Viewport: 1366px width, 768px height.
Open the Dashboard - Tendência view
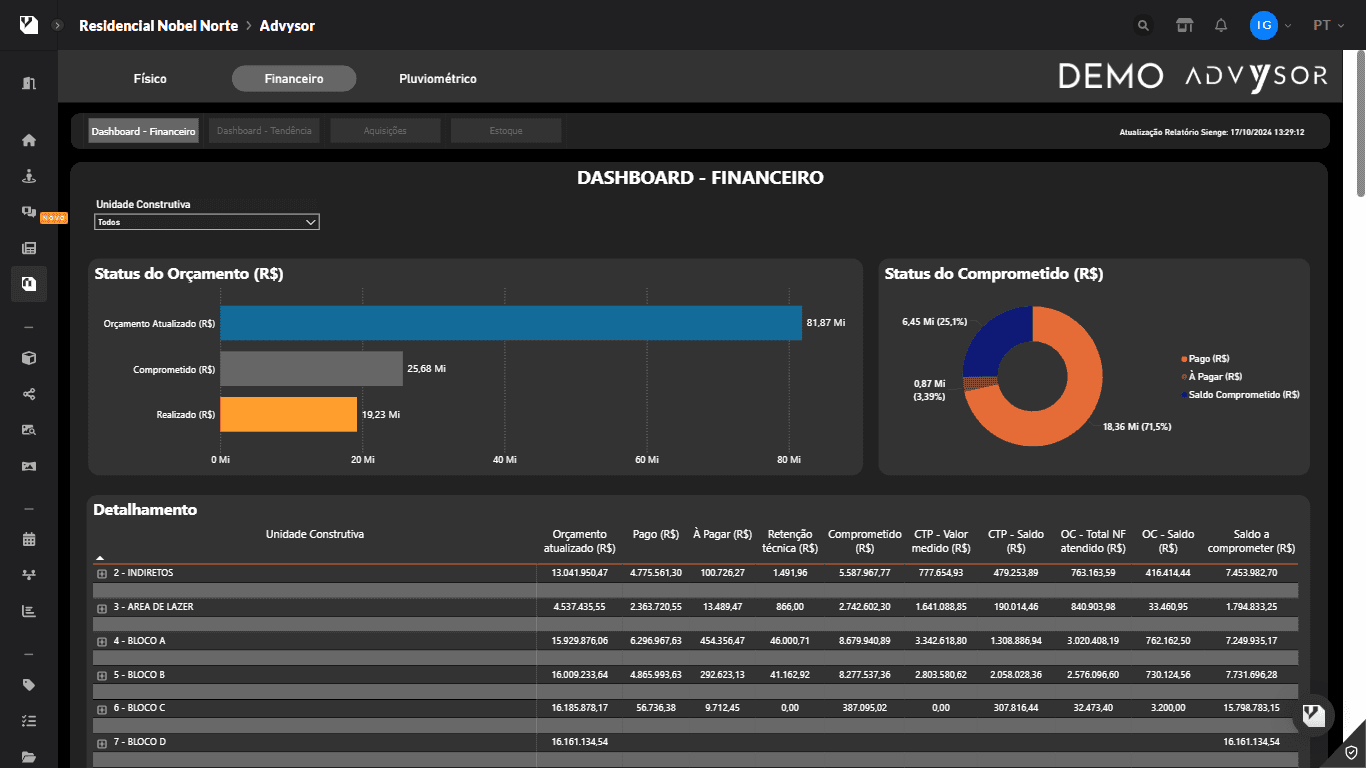(263, 129)
